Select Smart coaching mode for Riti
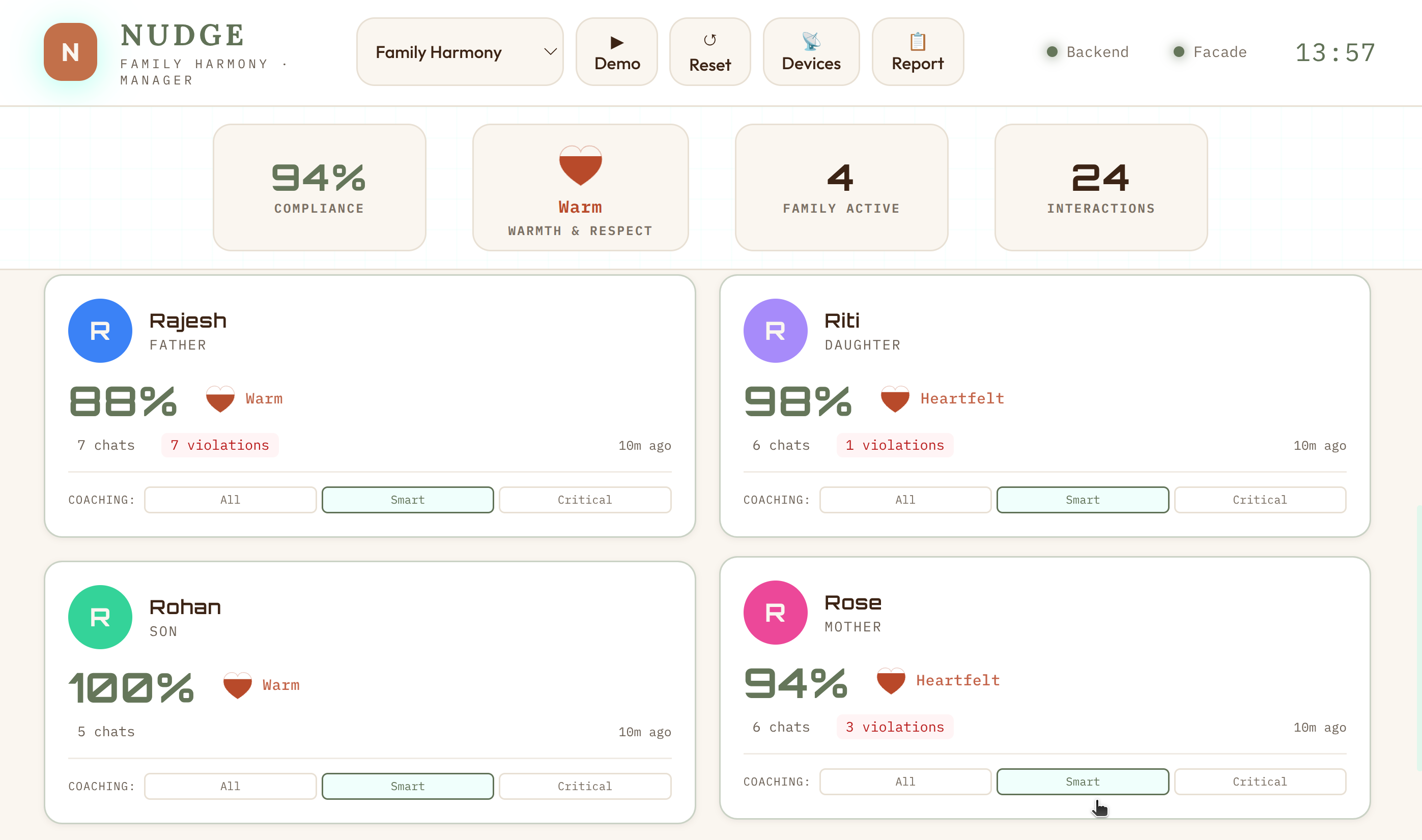Viewport: 1422px width, 840px height. (1083, 500)
